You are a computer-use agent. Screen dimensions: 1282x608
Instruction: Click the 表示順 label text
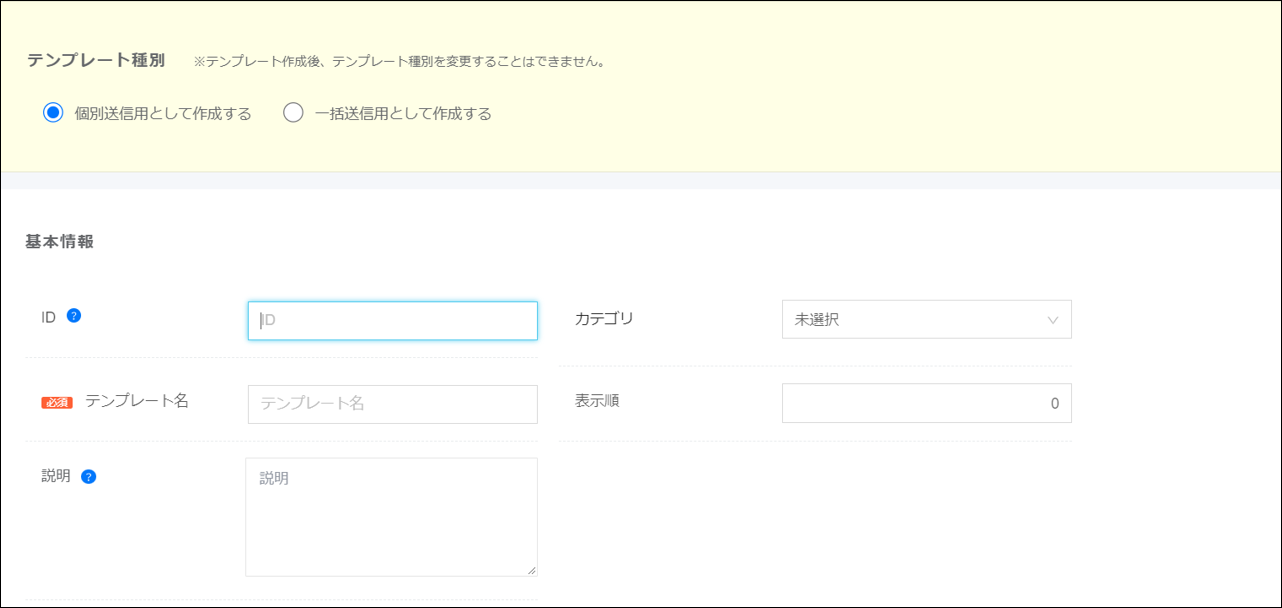[x=597, y=401]
